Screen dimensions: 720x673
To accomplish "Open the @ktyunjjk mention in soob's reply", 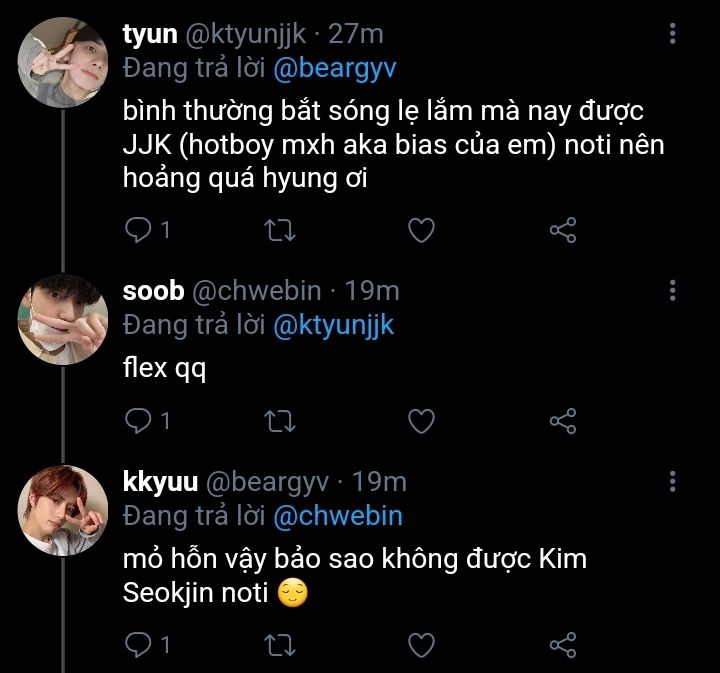I will click(x=332, y=324).
